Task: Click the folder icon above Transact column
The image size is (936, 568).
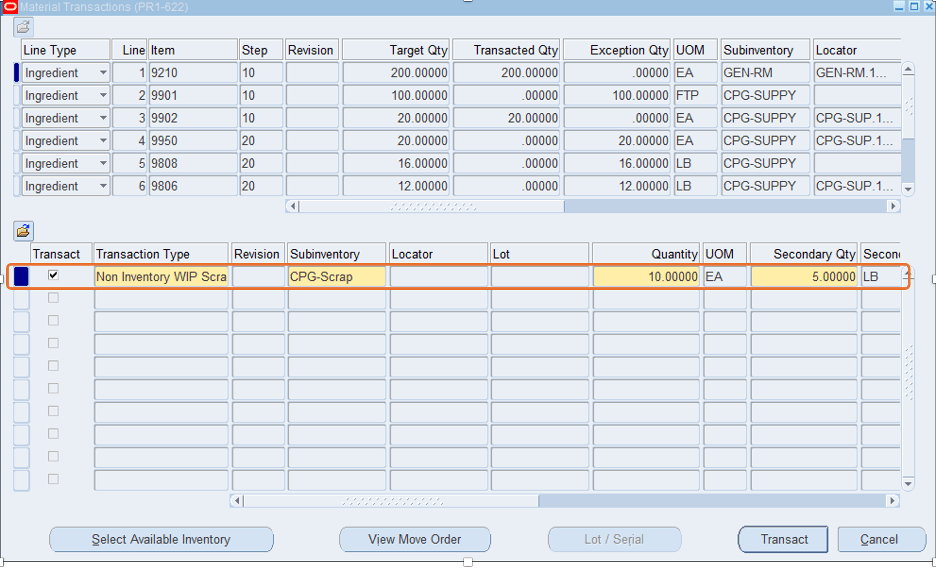Action: [x=23, y=231]
